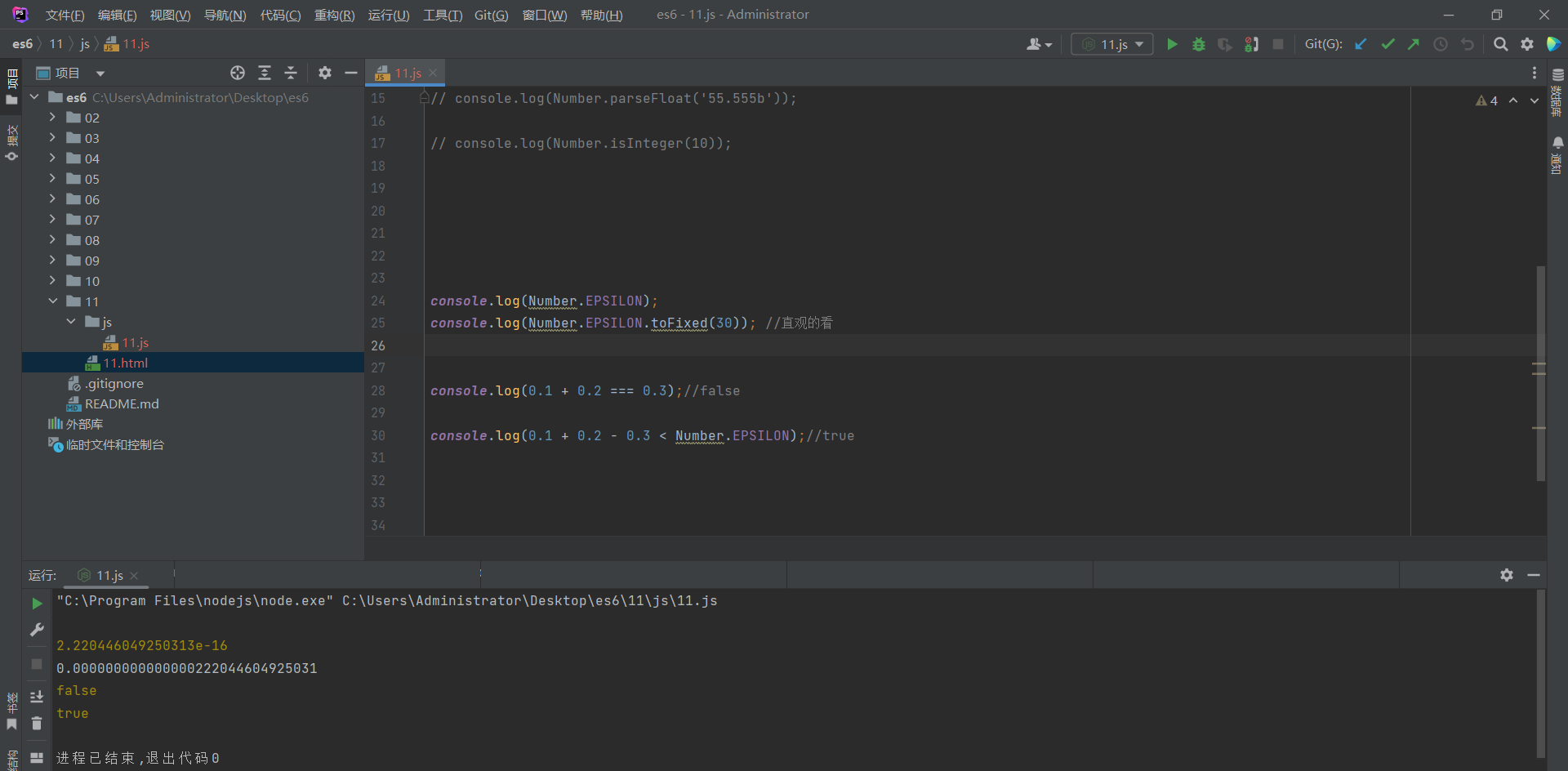Select 11.js file in project tree

[135, 342]
